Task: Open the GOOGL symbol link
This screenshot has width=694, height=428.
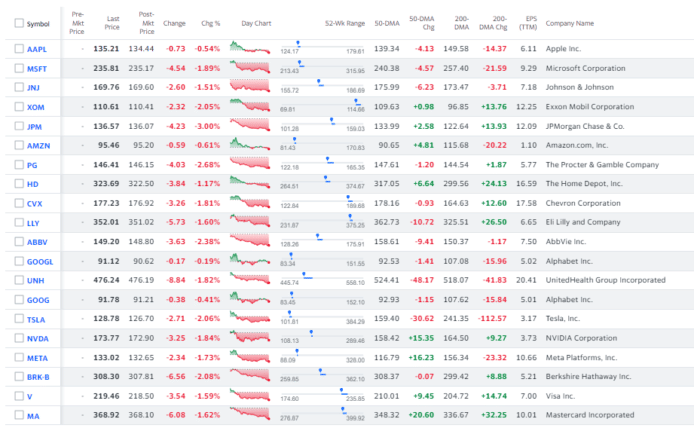Action: coord(40,262)
